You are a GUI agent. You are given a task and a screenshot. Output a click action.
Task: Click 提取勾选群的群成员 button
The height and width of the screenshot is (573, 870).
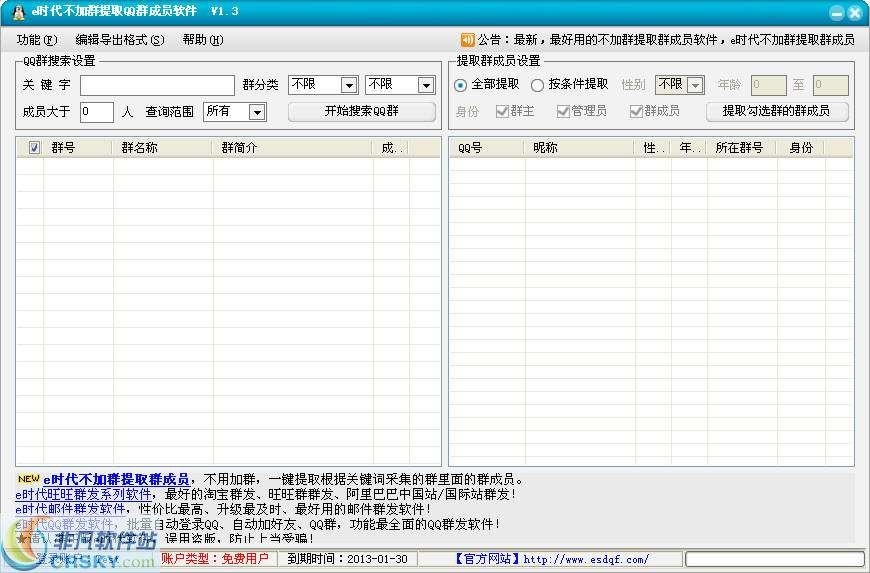(777, 111)
